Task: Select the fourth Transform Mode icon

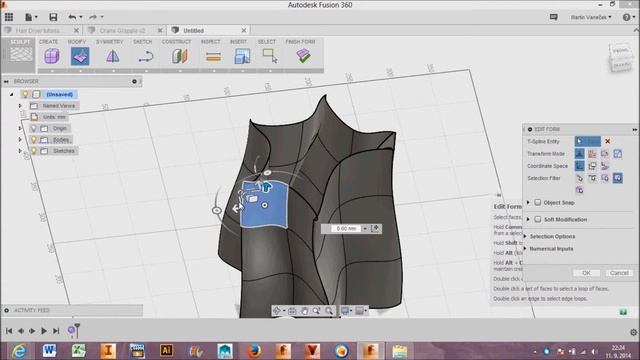Action: pos(618,153)
